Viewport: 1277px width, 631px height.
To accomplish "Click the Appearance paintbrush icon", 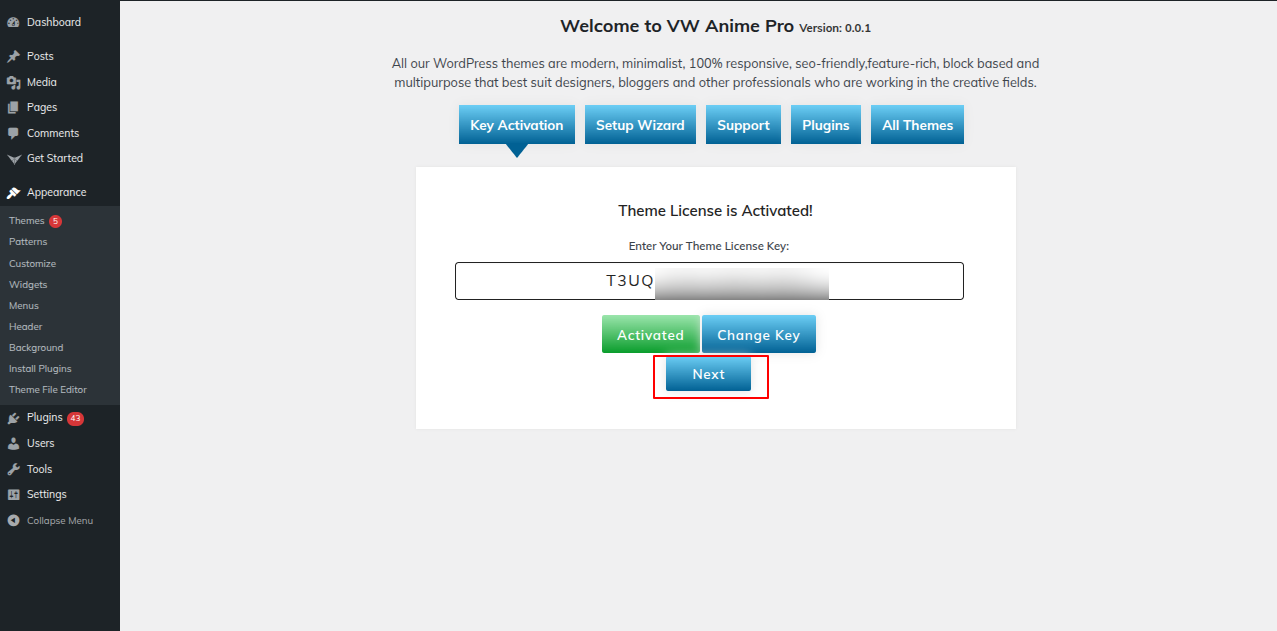I will coord(13,193).
